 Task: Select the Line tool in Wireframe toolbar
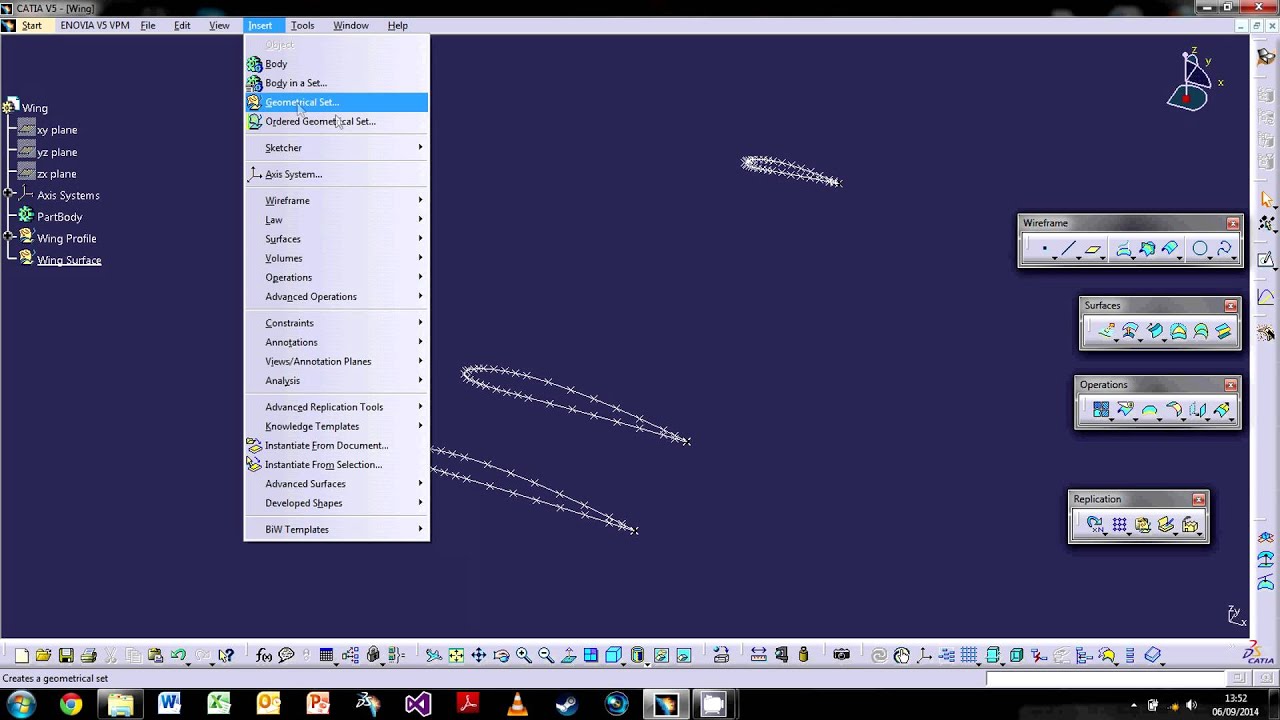point(1069,249)
